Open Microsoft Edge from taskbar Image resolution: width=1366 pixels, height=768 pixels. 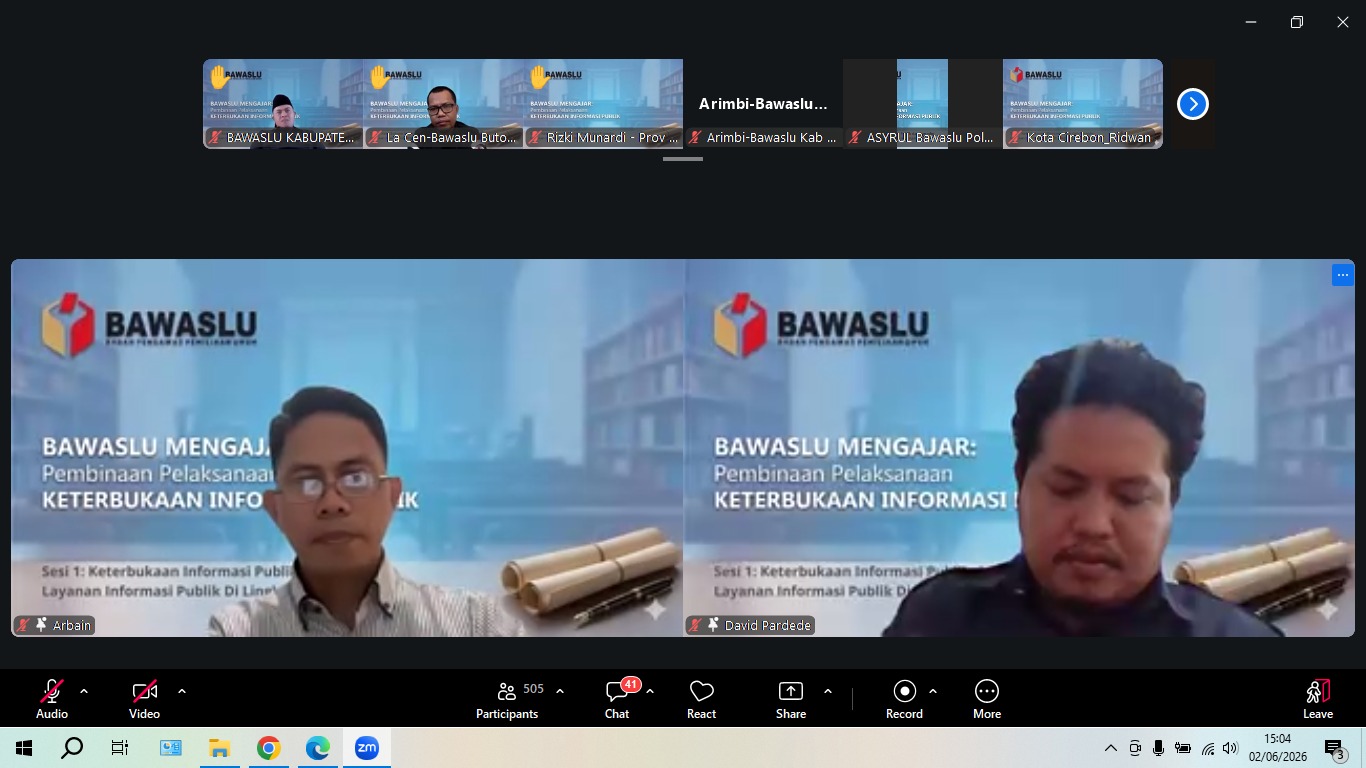(x=317, y=748)
